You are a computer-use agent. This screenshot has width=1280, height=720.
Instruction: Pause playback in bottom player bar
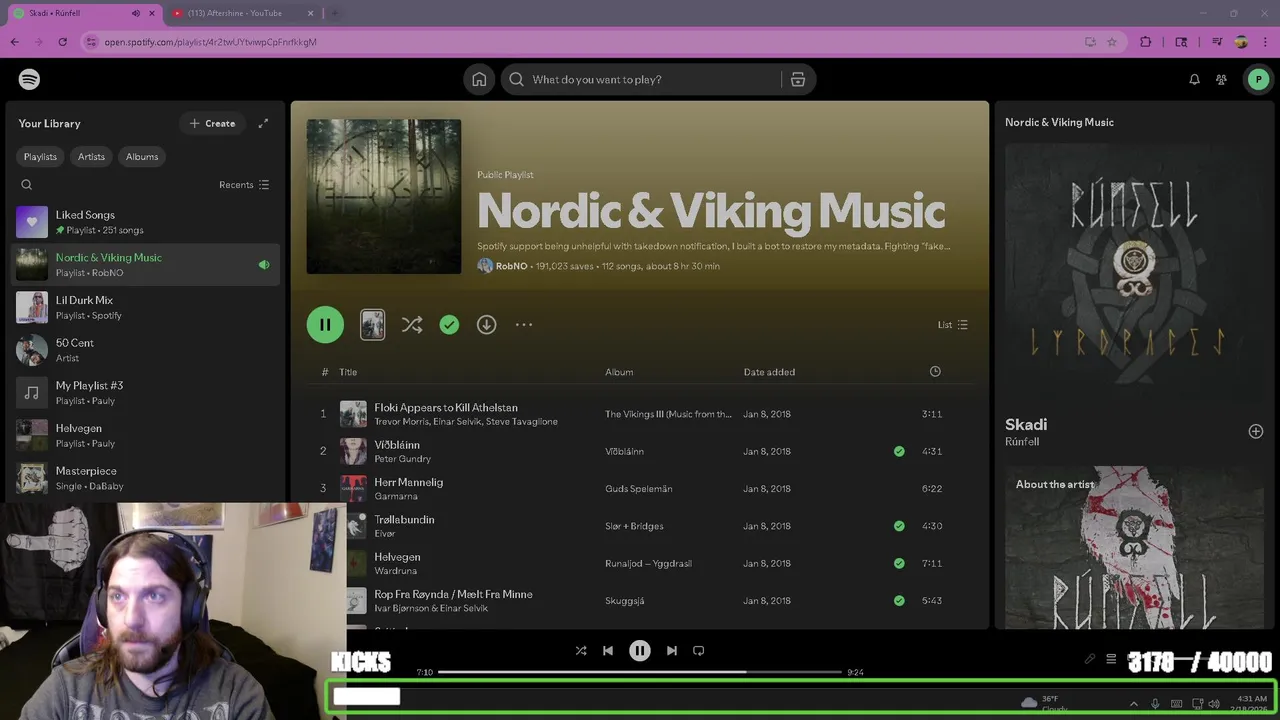pos(640,650)
